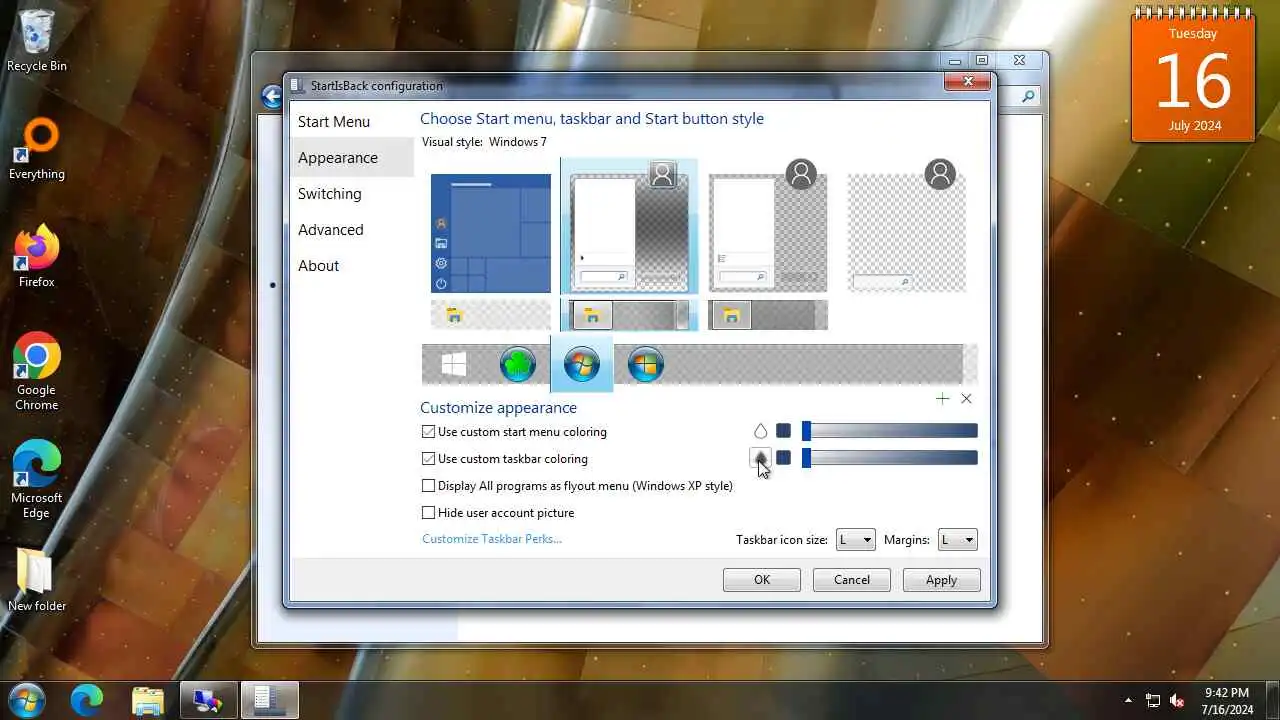Viewport: 1280px width, 720px height.
Task: Click the OK button
Action: coord(762,580)
